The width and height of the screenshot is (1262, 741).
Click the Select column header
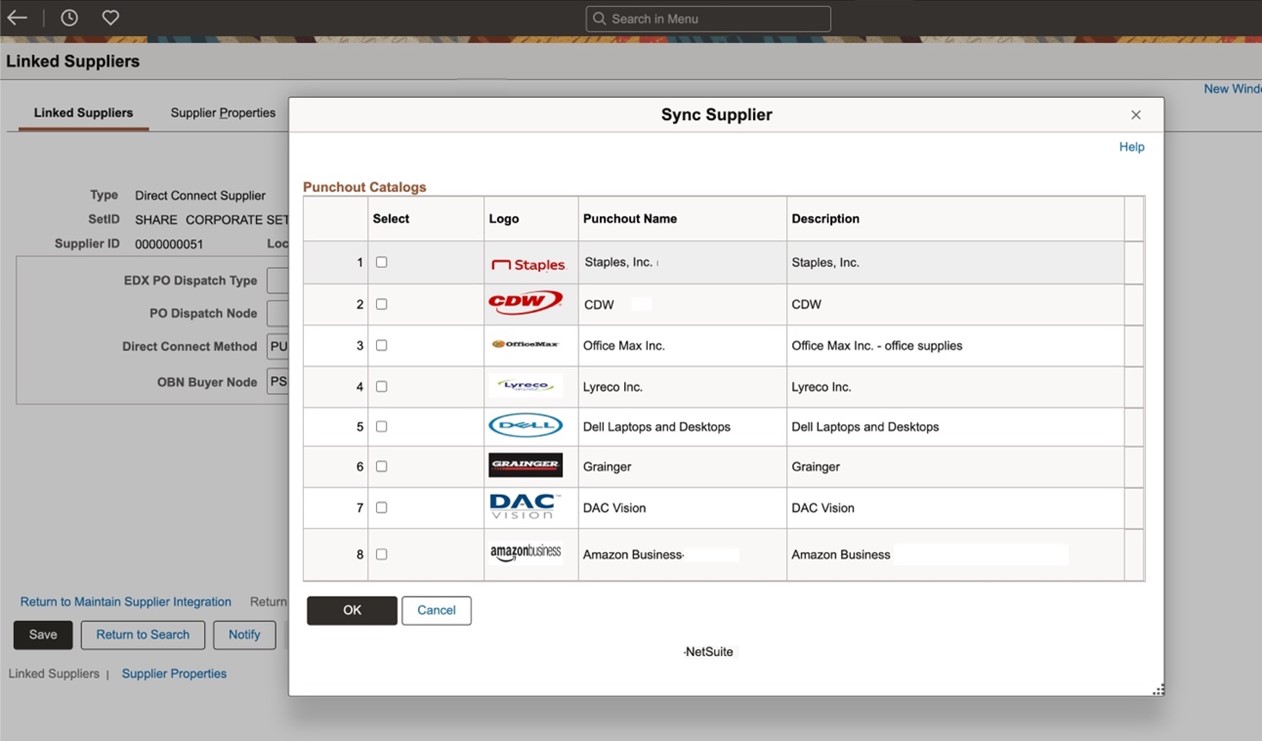(x=391, y=219)
